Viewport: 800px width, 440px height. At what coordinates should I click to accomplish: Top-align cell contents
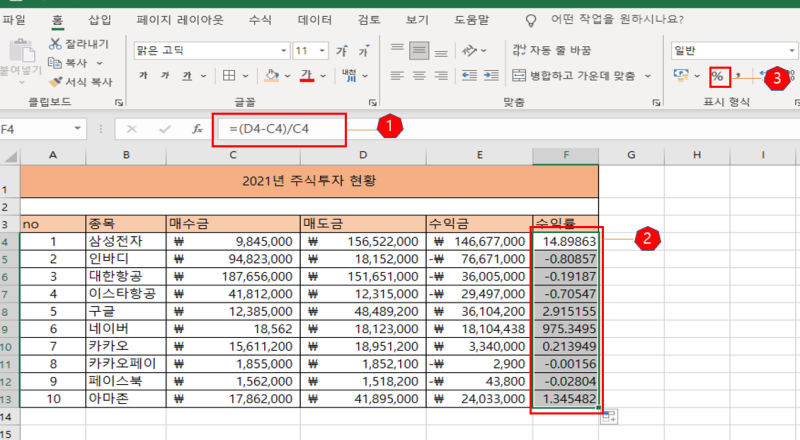(397, 50)
